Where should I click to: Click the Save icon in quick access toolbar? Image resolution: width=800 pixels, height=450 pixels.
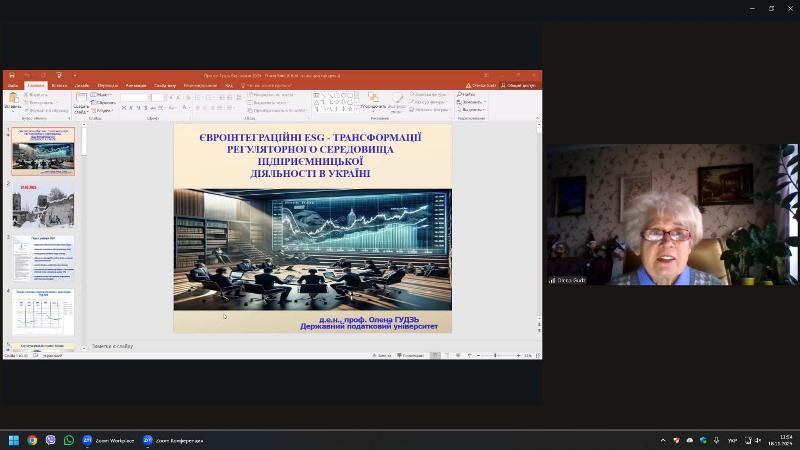click(10, 75)
